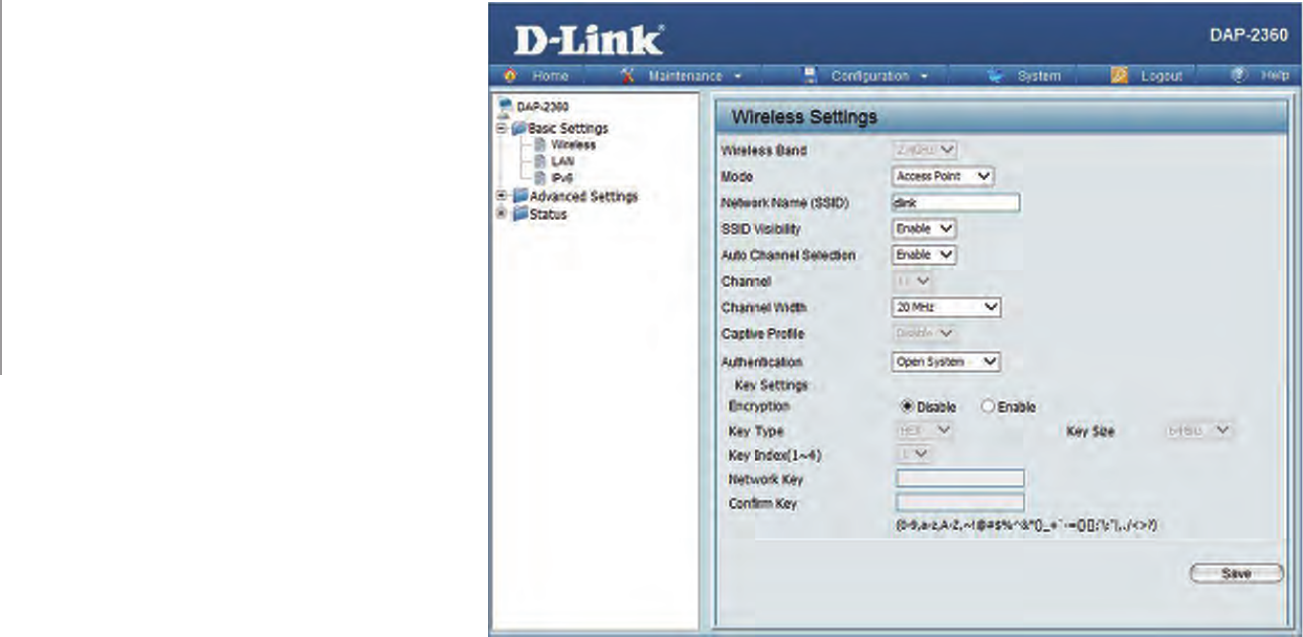This screenshot has height=637, width=1303.
Task: Open the Authentication dropdown showing Open System
Action: [x=946, y=362]
